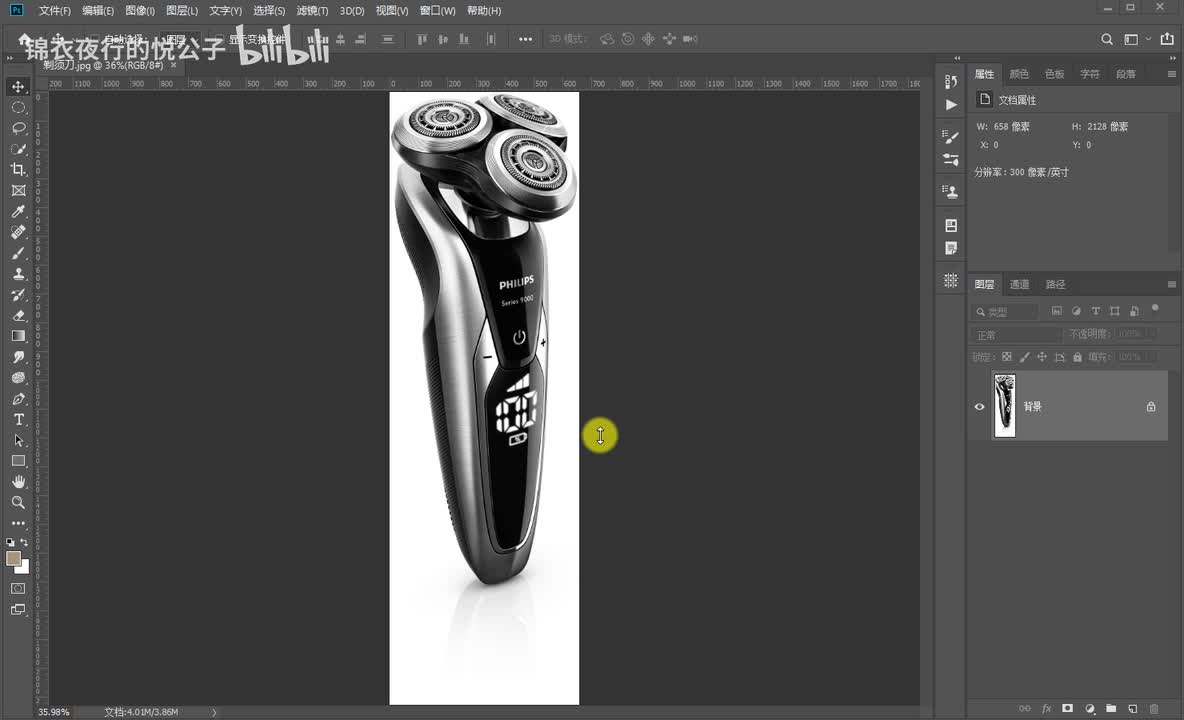Open the 图像(I) menu
This screenshot has height=720, width=1184.
tap(140, 11)
